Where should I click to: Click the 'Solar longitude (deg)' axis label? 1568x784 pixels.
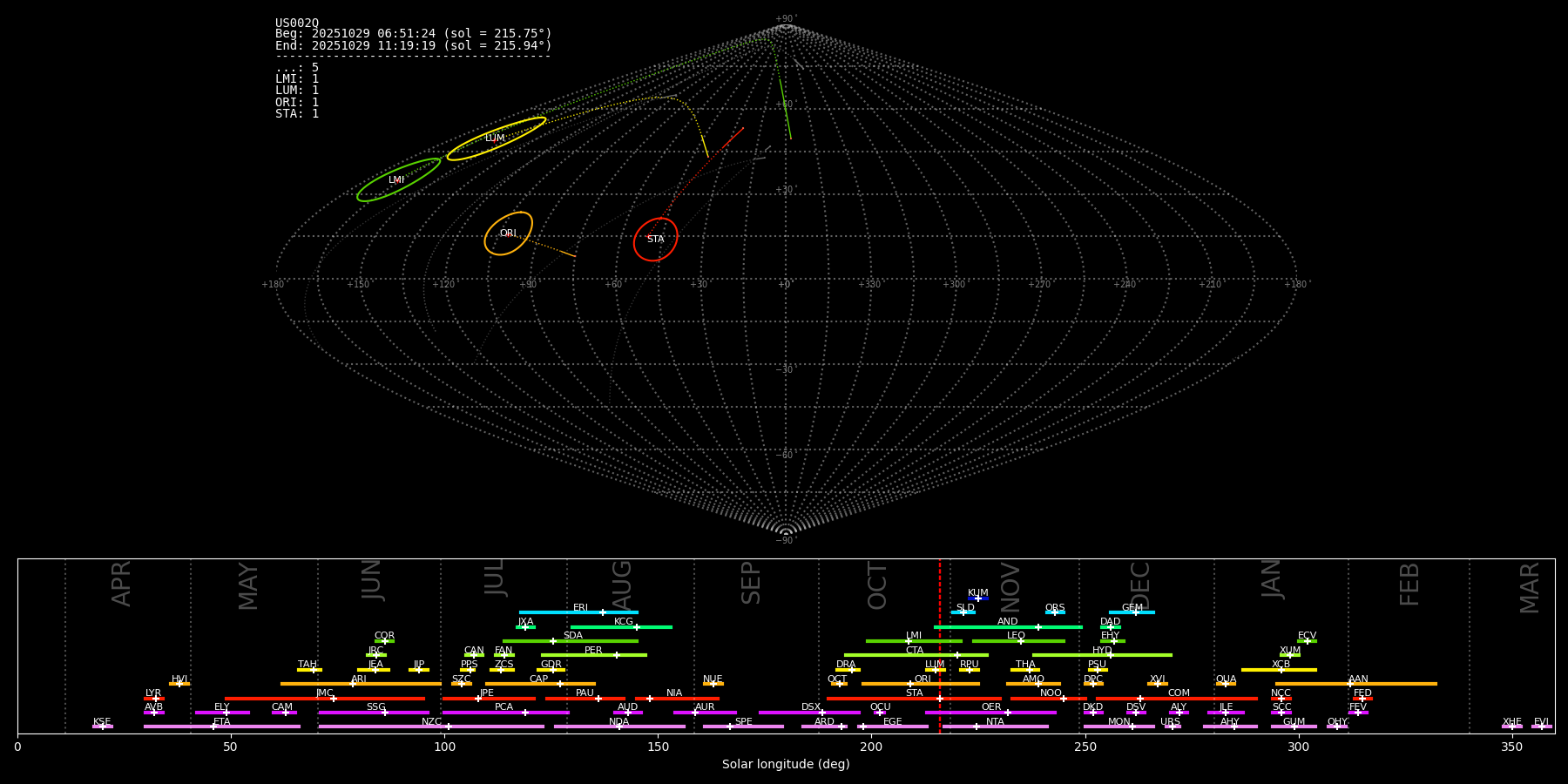(786, 765)
